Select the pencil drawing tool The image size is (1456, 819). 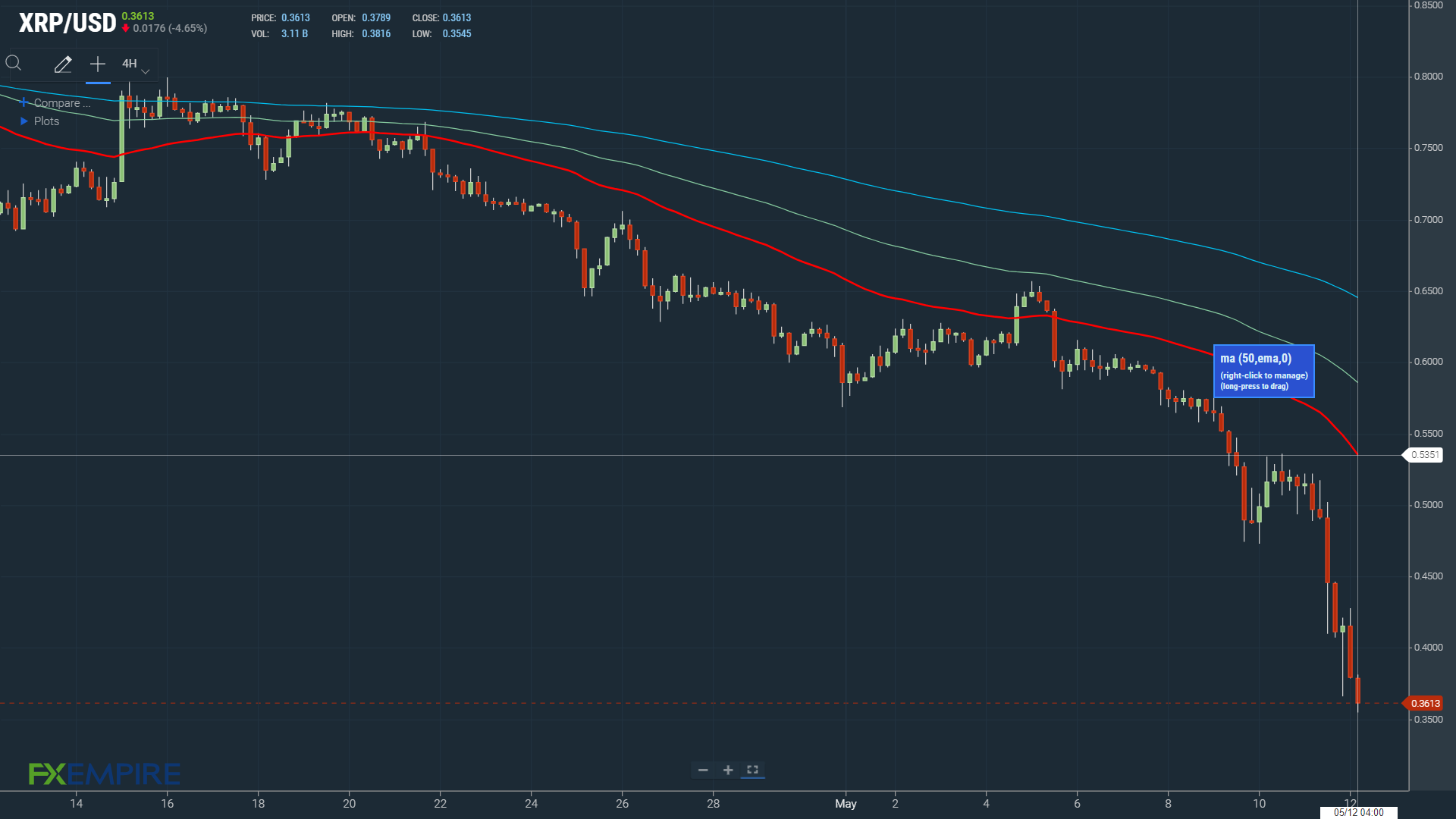tap(63, 64)
